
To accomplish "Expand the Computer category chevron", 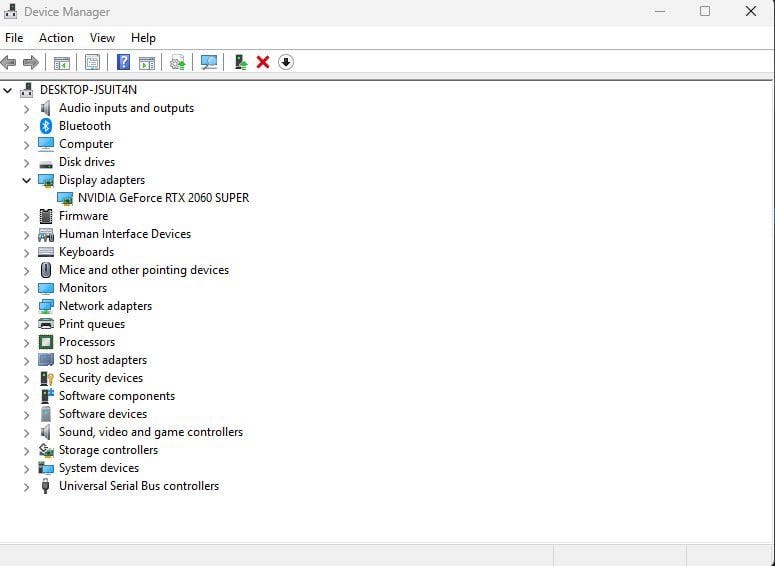I will [x=26, y=145].
